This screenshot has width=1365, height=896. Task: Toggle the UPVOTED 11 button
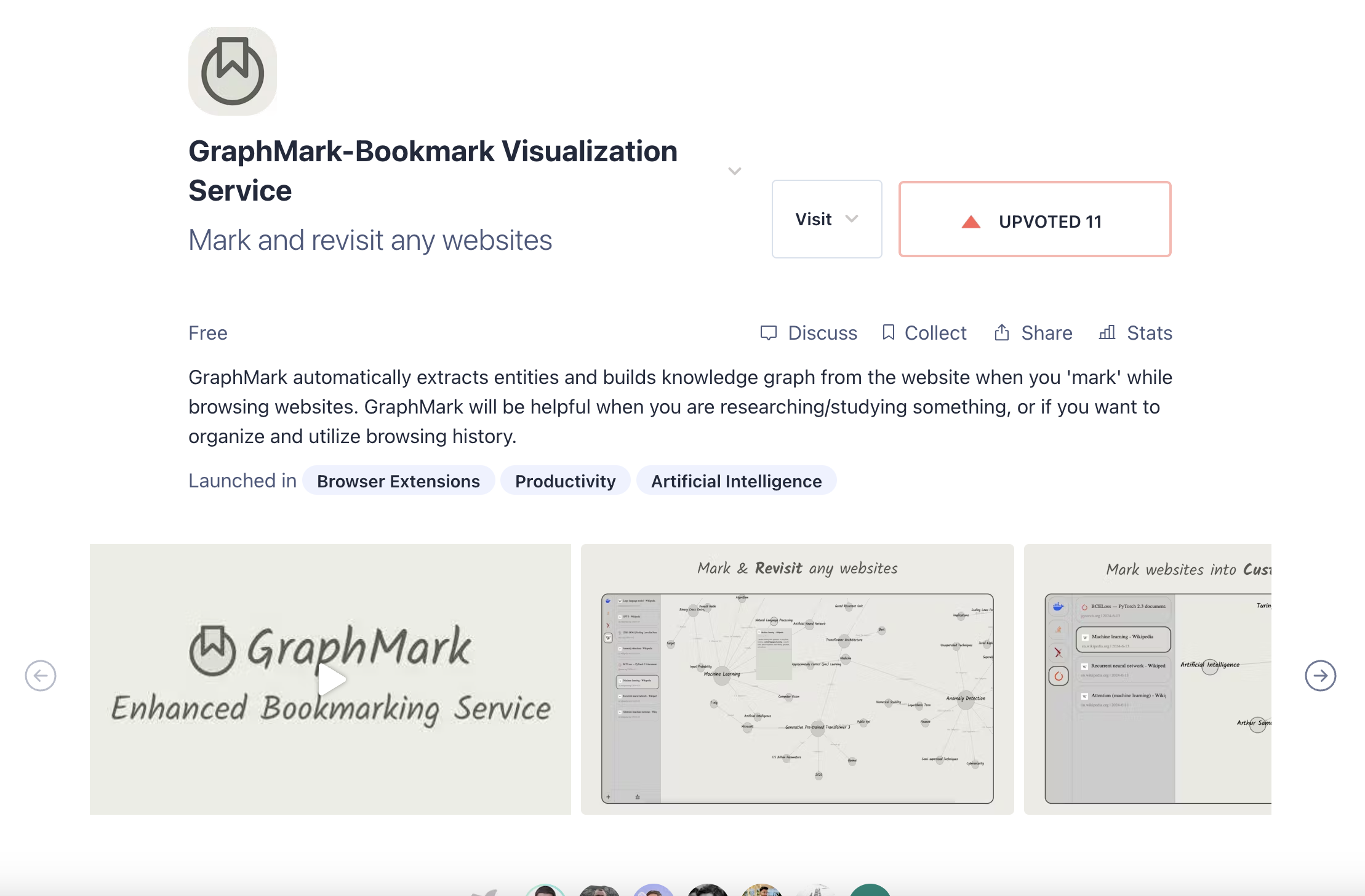coord(1035,220)
